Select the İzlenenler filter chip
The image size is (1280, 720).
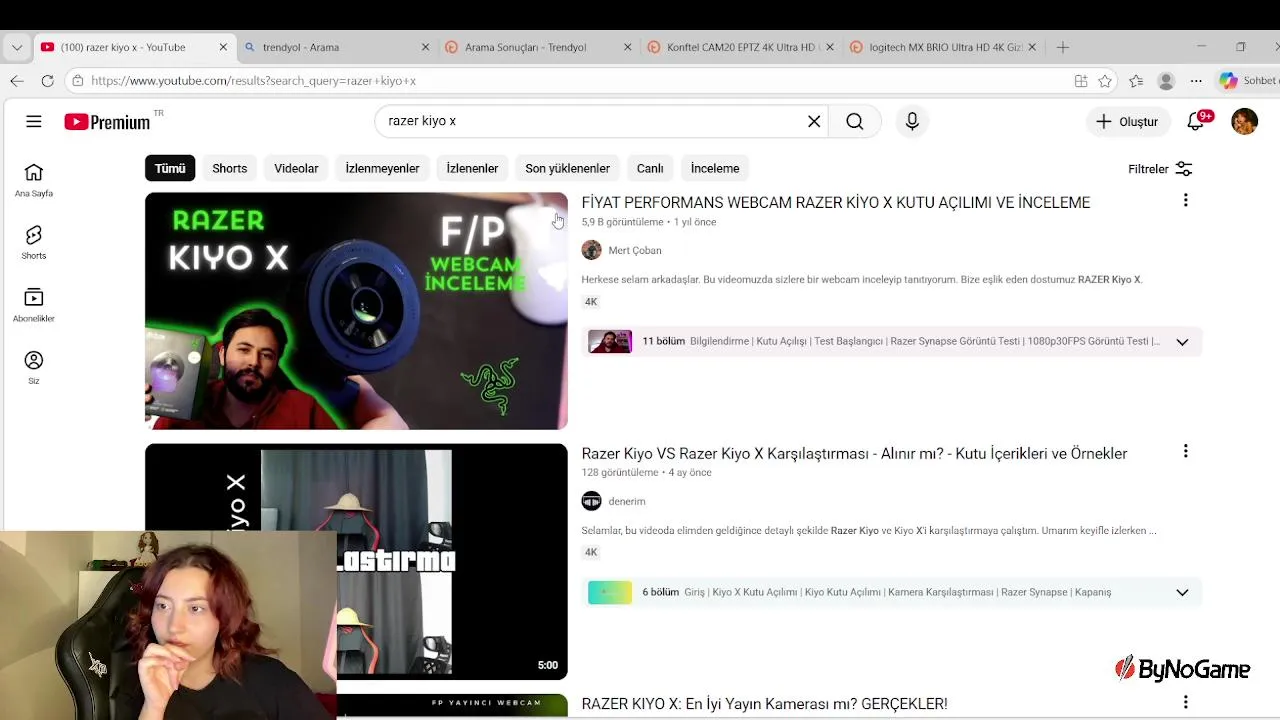click(472, 168)
